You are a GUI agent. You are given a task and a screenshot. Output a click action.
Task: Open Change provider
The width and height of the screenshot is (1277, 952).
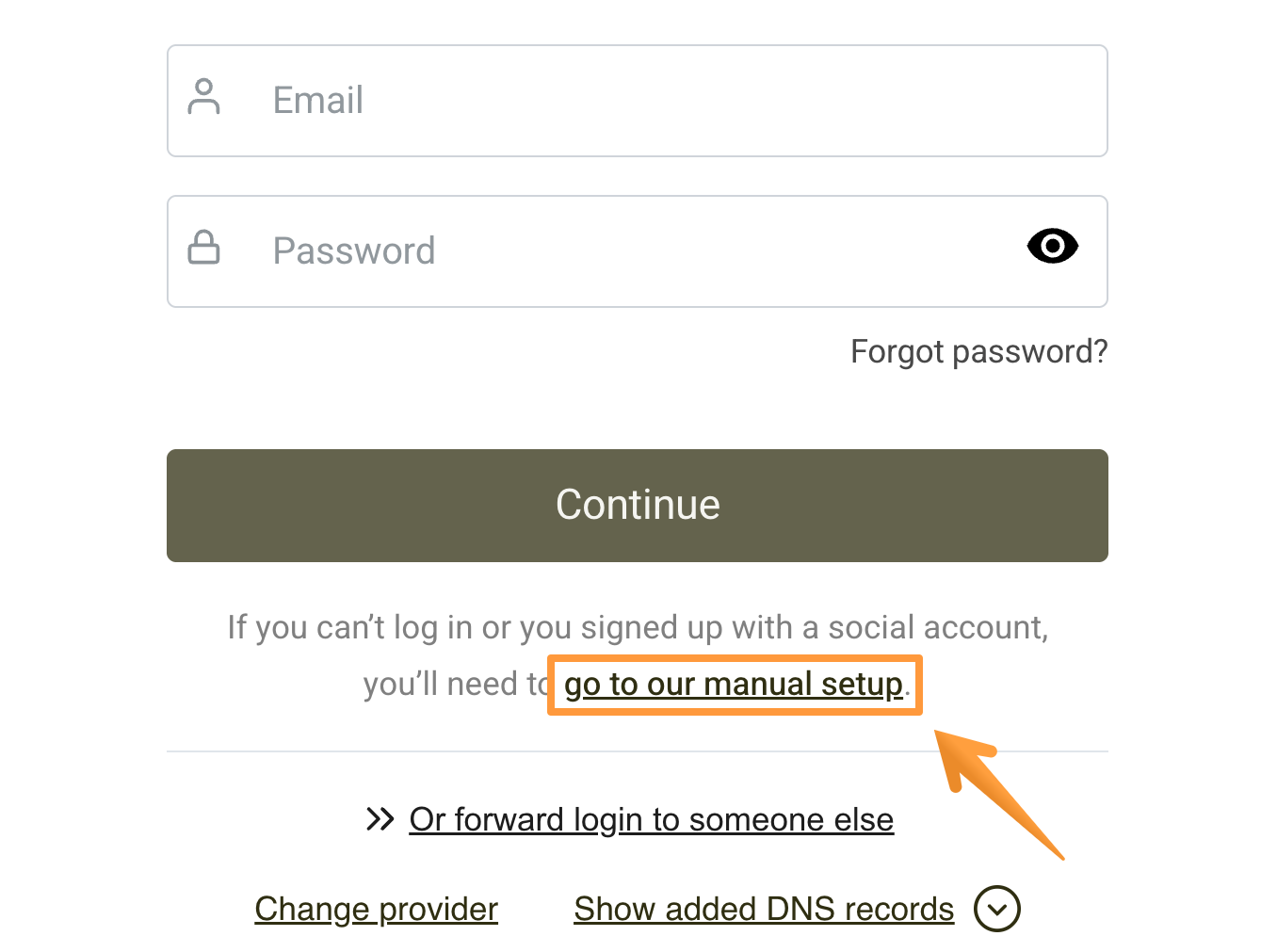point(376,908)
